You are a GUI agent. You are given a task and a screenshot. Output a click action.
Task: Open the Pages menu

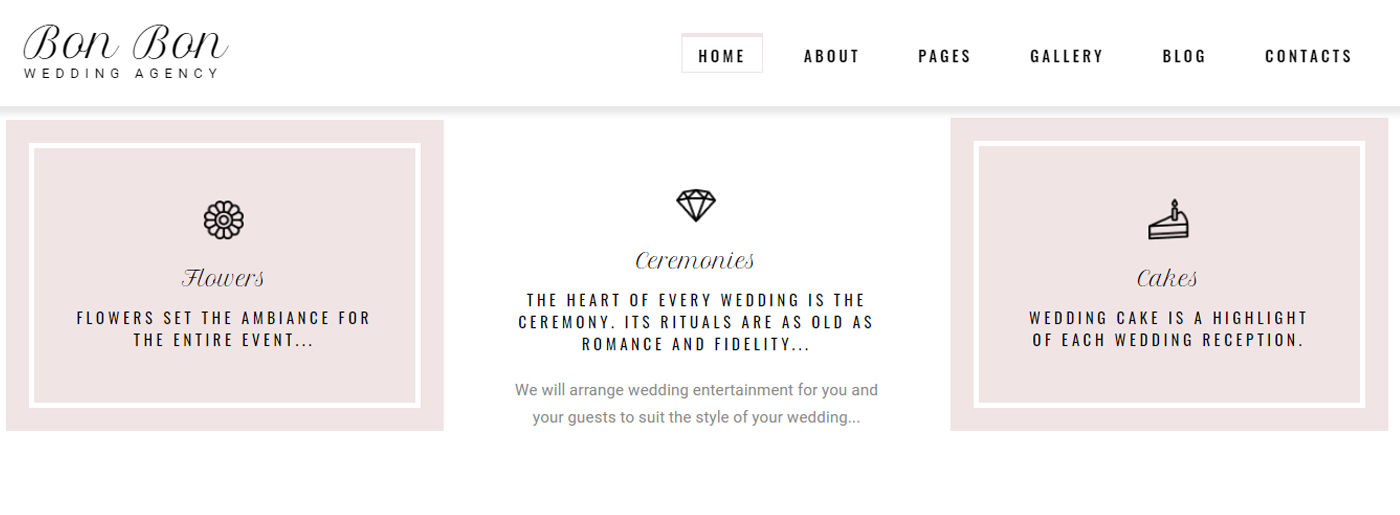click(945, 56)
